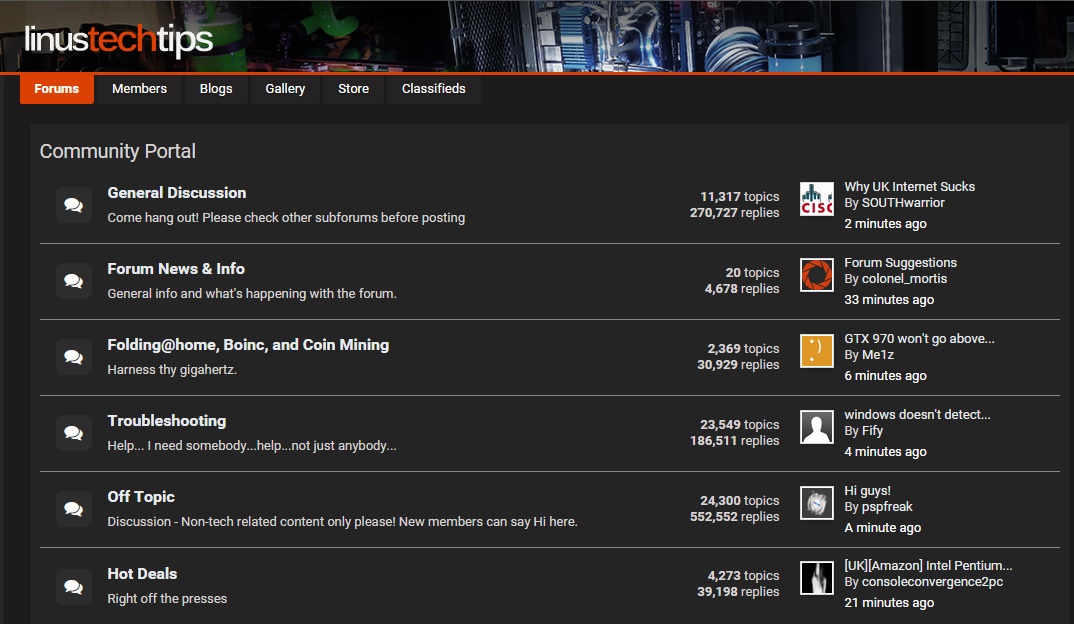Click the Forum News & Info chat bubble icon
This screenshot has width=1074, height=624.
tap(74, 281)
